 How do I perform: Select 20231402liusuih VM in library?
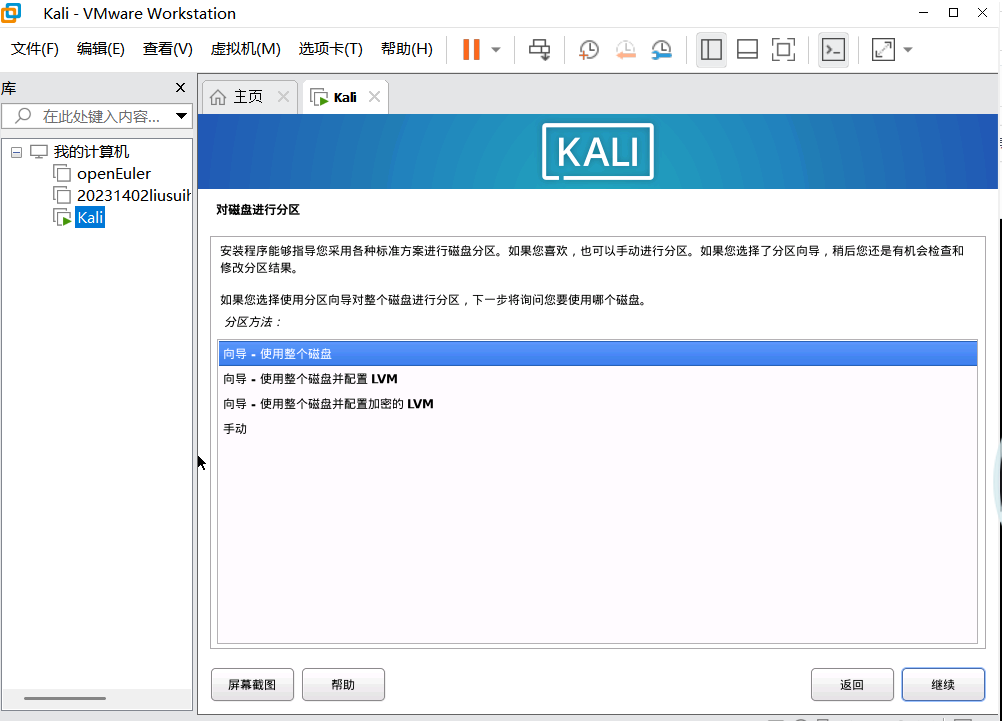(x=134, y=195)
